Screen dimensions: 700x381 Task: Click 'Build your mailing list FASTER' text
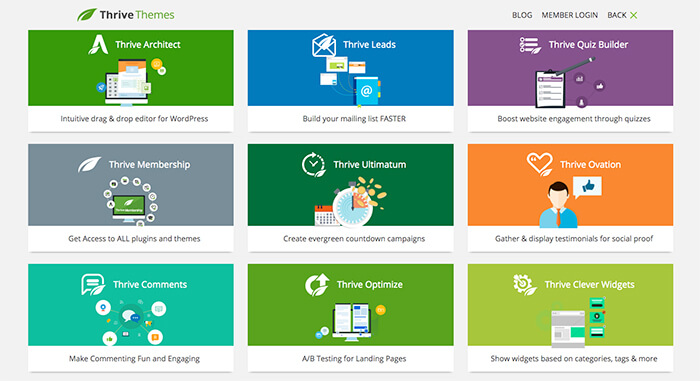pos(354,119)
